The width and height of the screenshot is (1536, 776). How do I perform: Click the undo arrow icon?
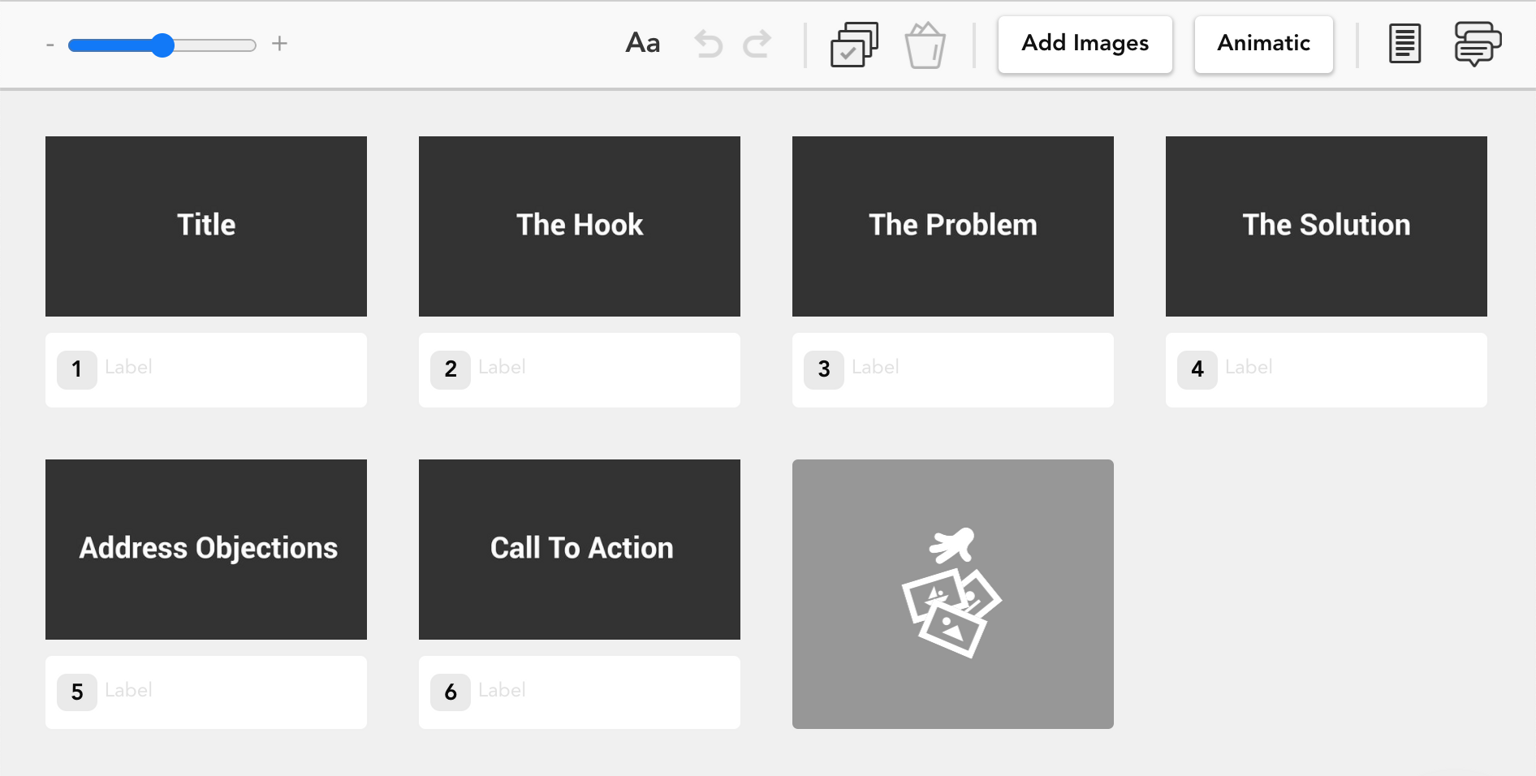pyautogui.click(x=708, y=44)
